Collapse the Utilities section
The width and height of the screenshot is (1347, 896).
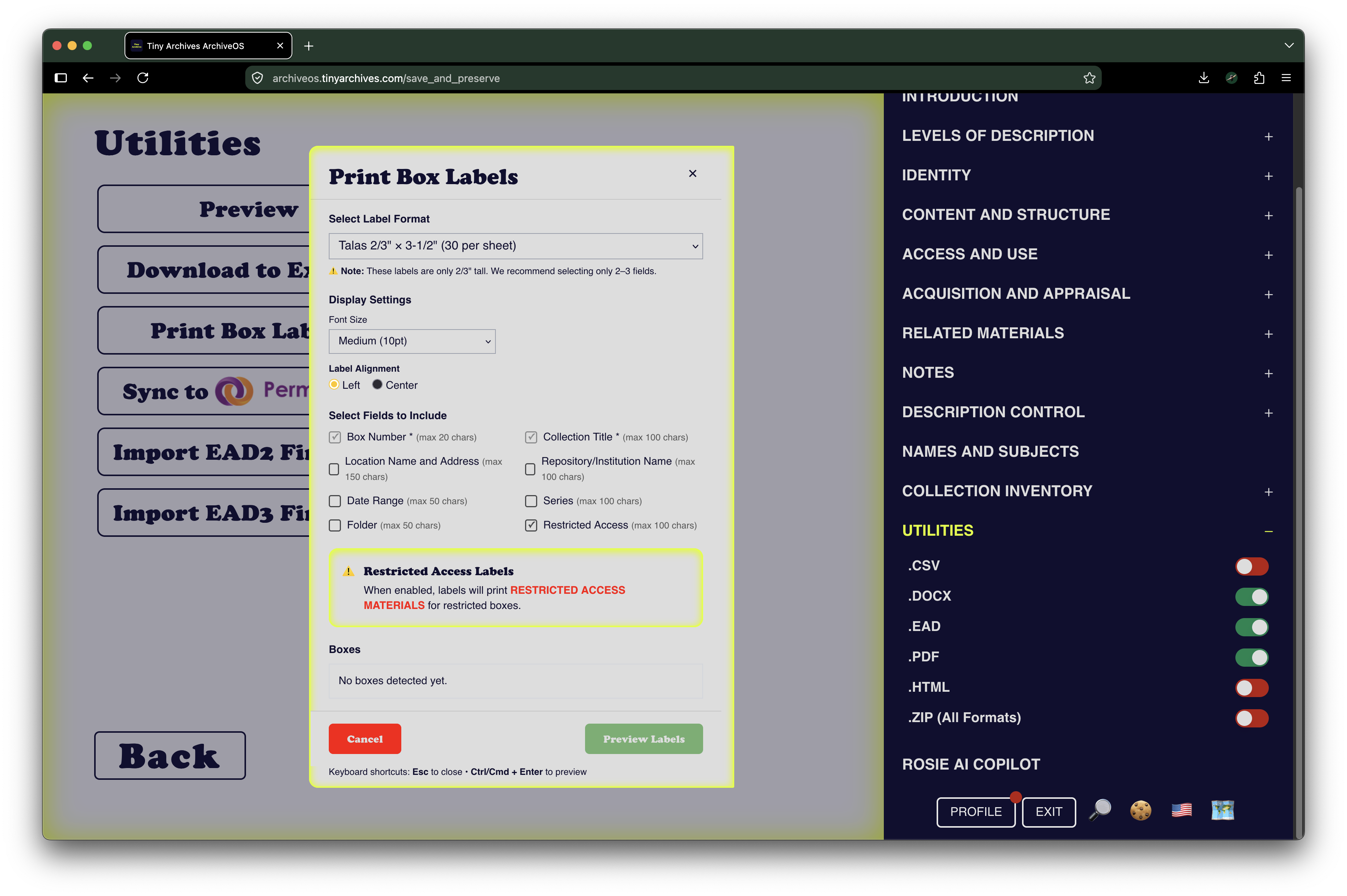(1268, 532)
